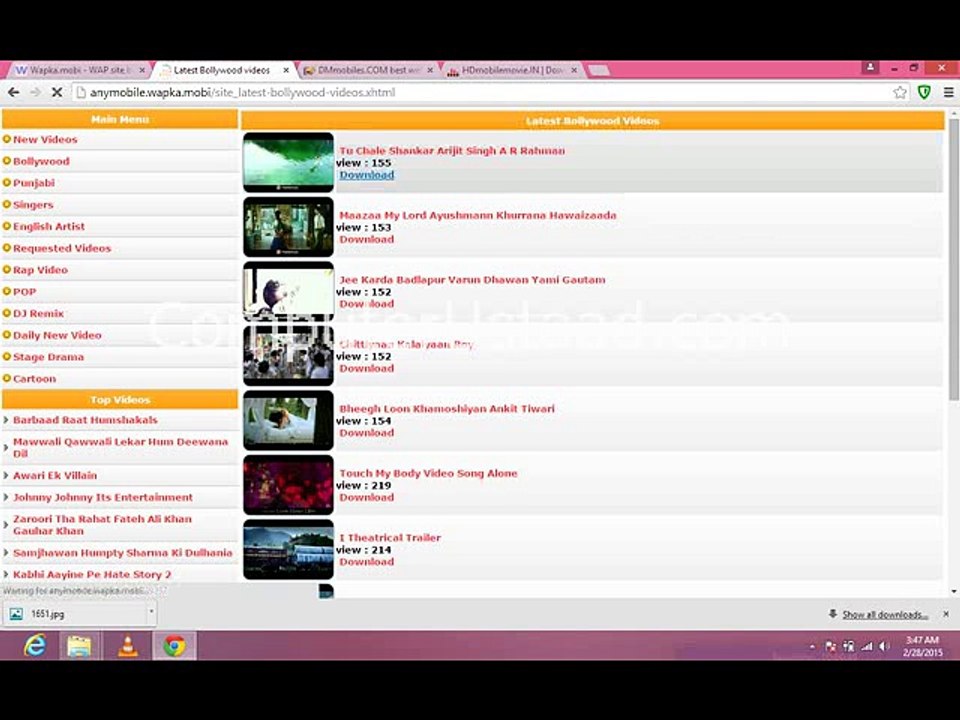This screenshot has height=720, width=960.
Task: Open the Rap Video menu link
Action: pyautogui.click(x=40, y=270)
